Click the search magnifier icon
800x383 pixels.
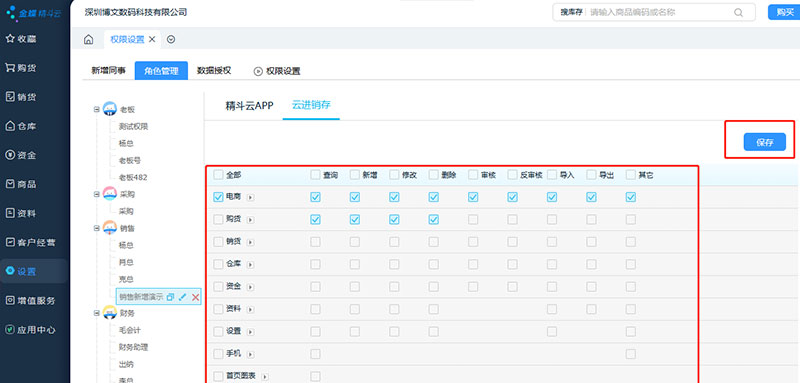[738, 13]
